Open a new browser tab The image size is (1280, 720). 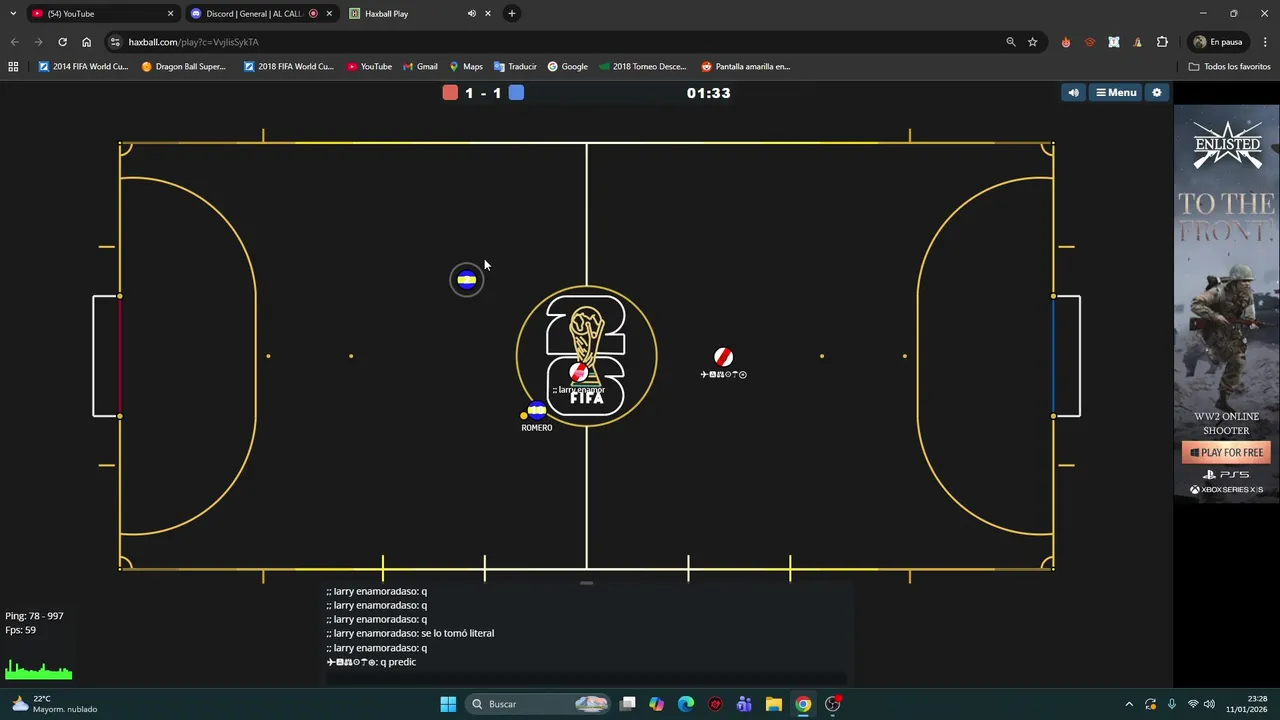512,14
